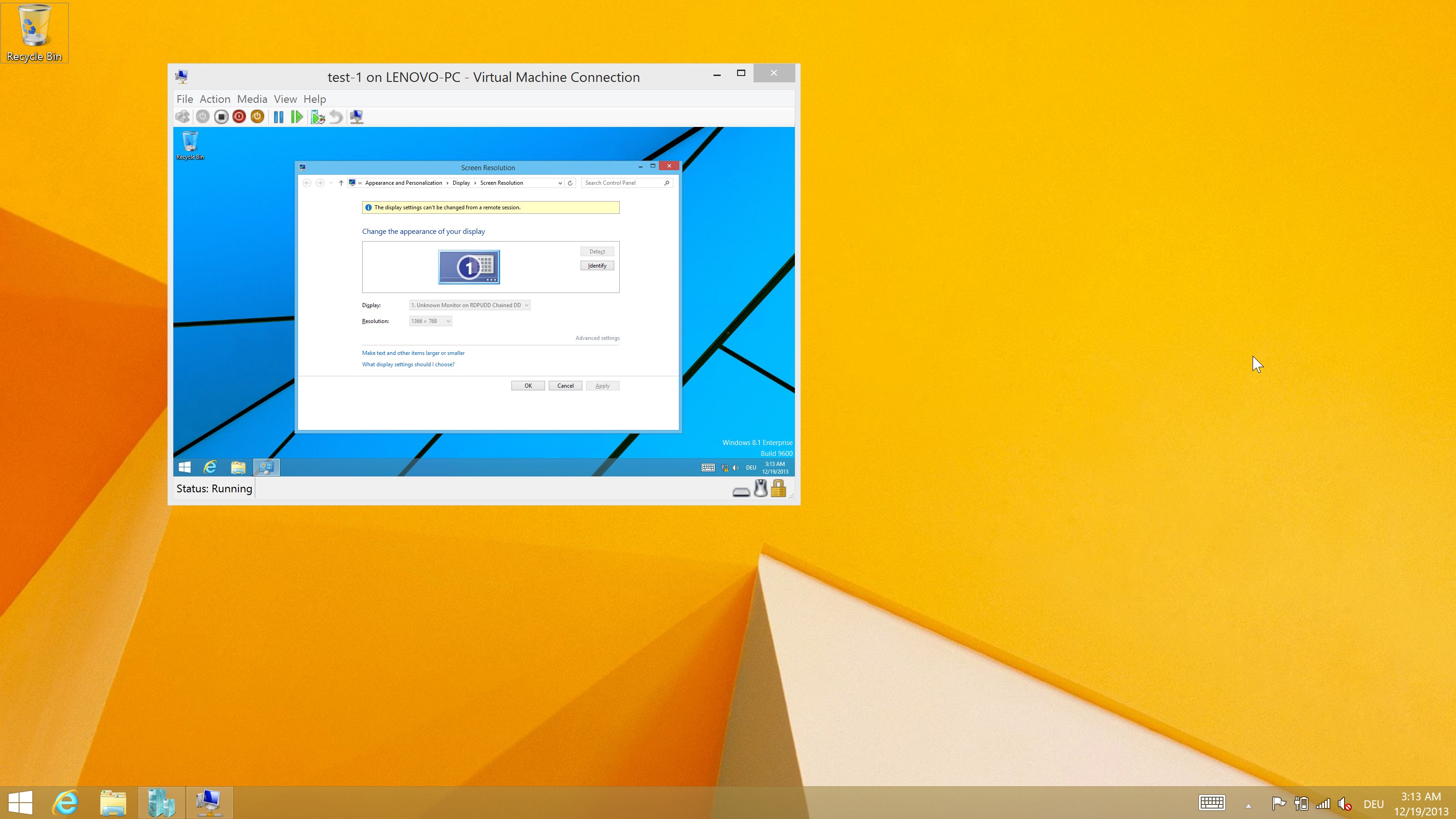Click the host DEU language indicator
This screenshot has width=1456, height=819.
click(x=1374, y=804)
